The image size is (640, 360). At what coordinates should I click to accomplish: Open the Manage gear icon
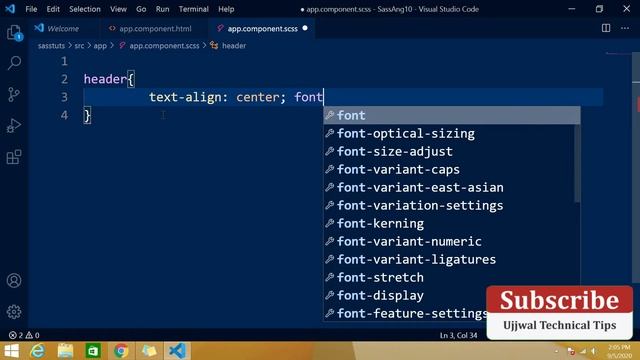tap(14, 312)
